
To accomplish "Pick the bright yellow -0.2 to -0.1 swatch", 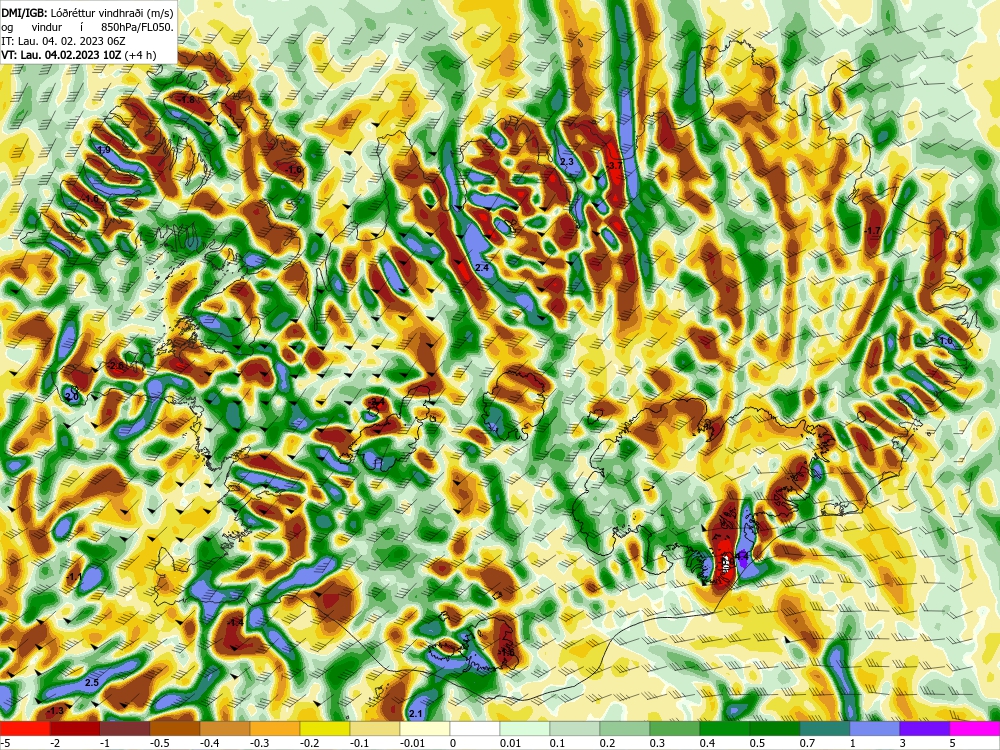I will pos(325,728).
